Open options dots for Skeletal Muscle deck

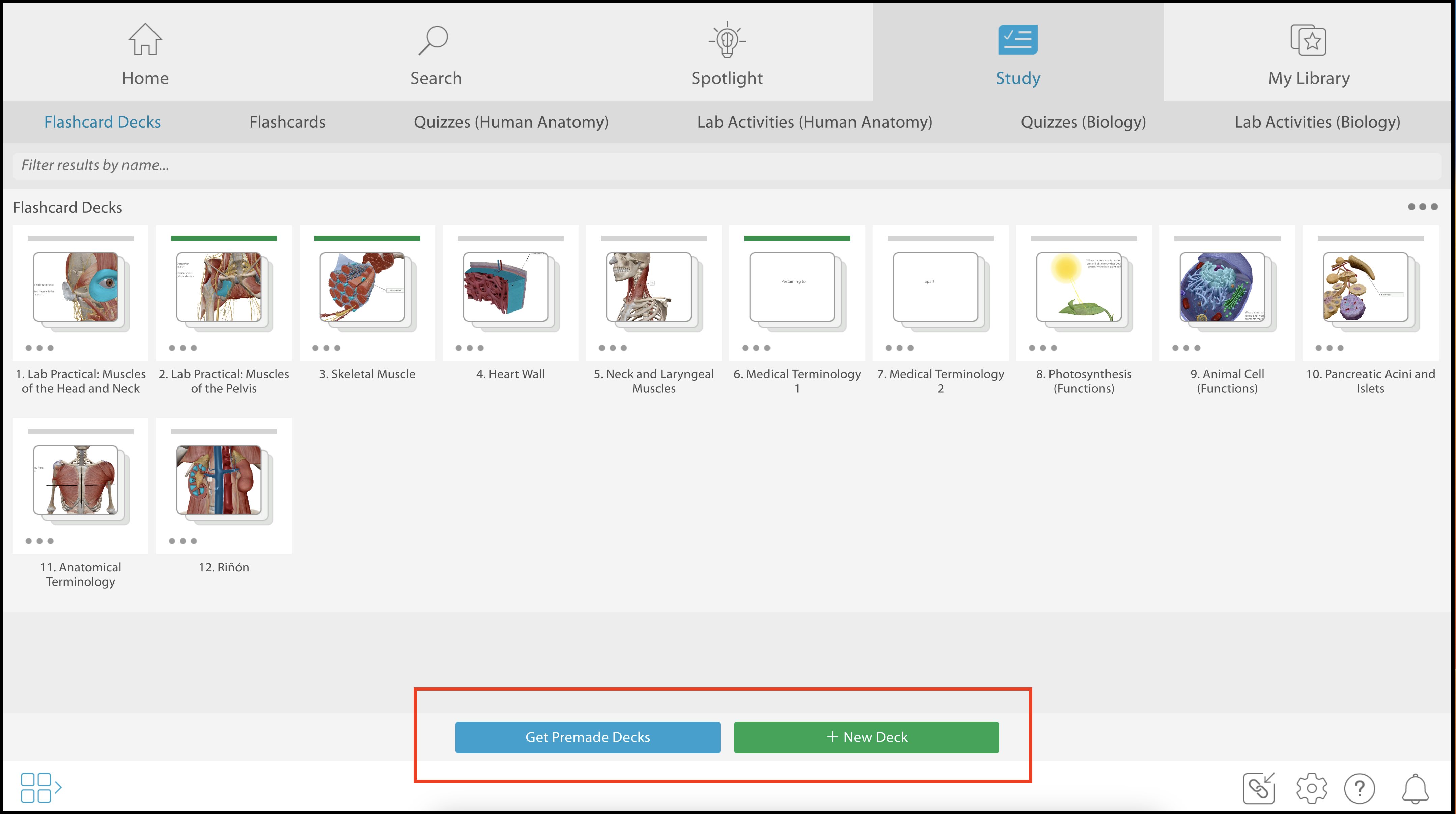(326, 348)
